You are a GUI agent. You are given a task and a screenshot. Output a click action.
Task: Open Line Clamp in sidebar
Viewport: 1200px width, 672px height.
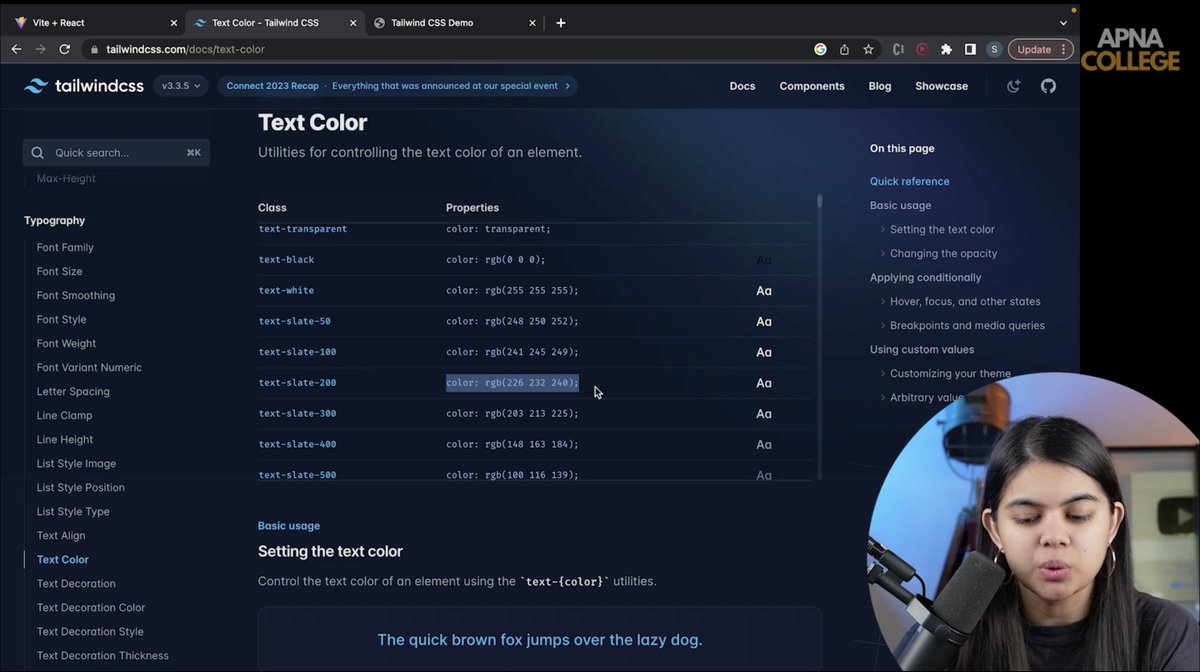click(64, 415)
